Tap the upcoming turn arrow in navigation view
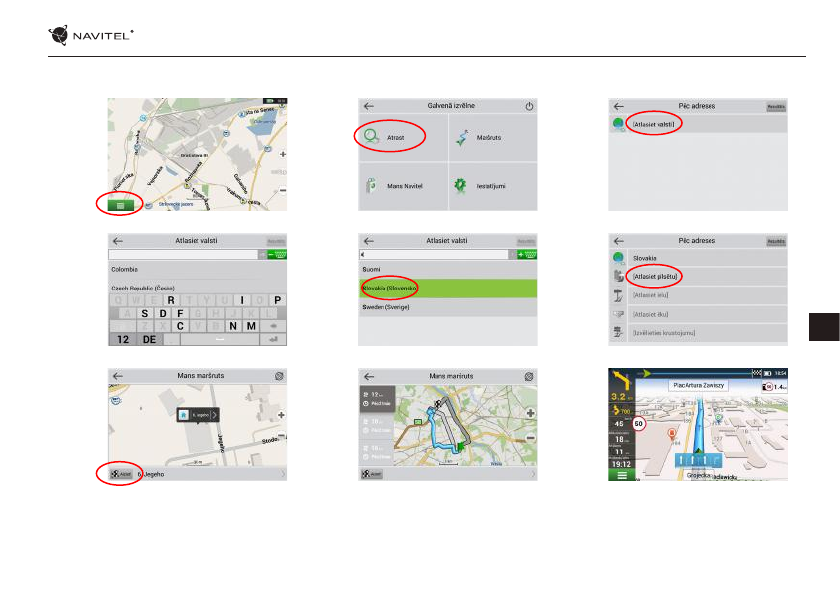Image resolution: width=840 pixels, height=595 pixels. point(621,380)
